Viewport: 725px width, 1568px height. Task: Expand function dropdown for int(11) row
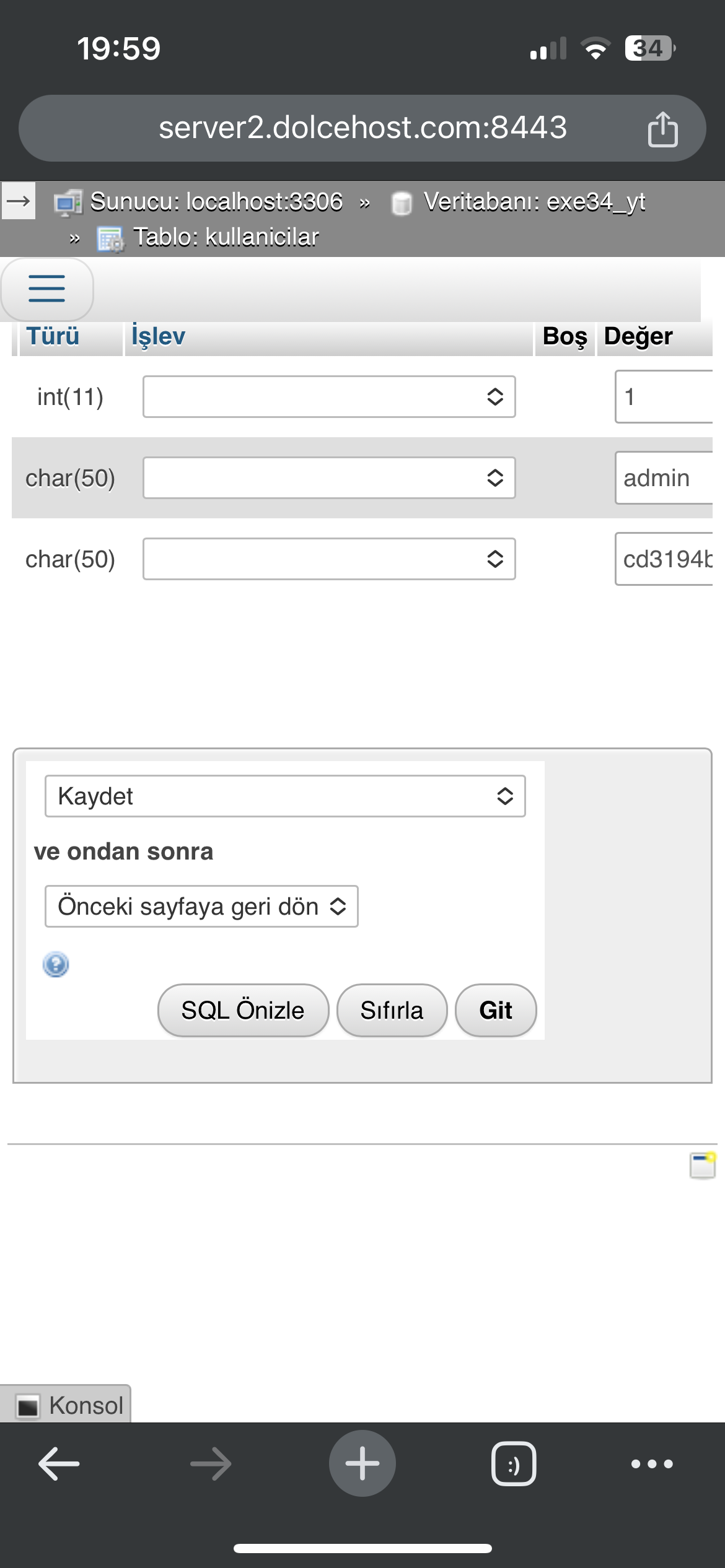pos(329,396)
